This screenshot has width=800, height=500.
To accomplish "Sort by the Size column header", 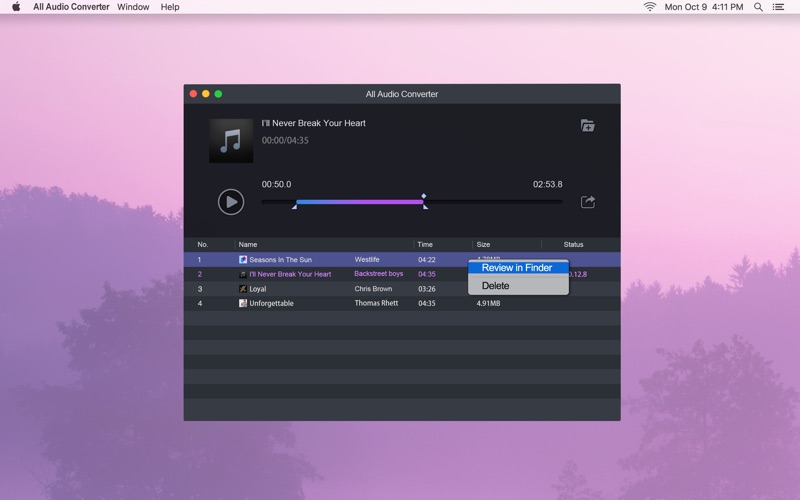I will (483, 244).
